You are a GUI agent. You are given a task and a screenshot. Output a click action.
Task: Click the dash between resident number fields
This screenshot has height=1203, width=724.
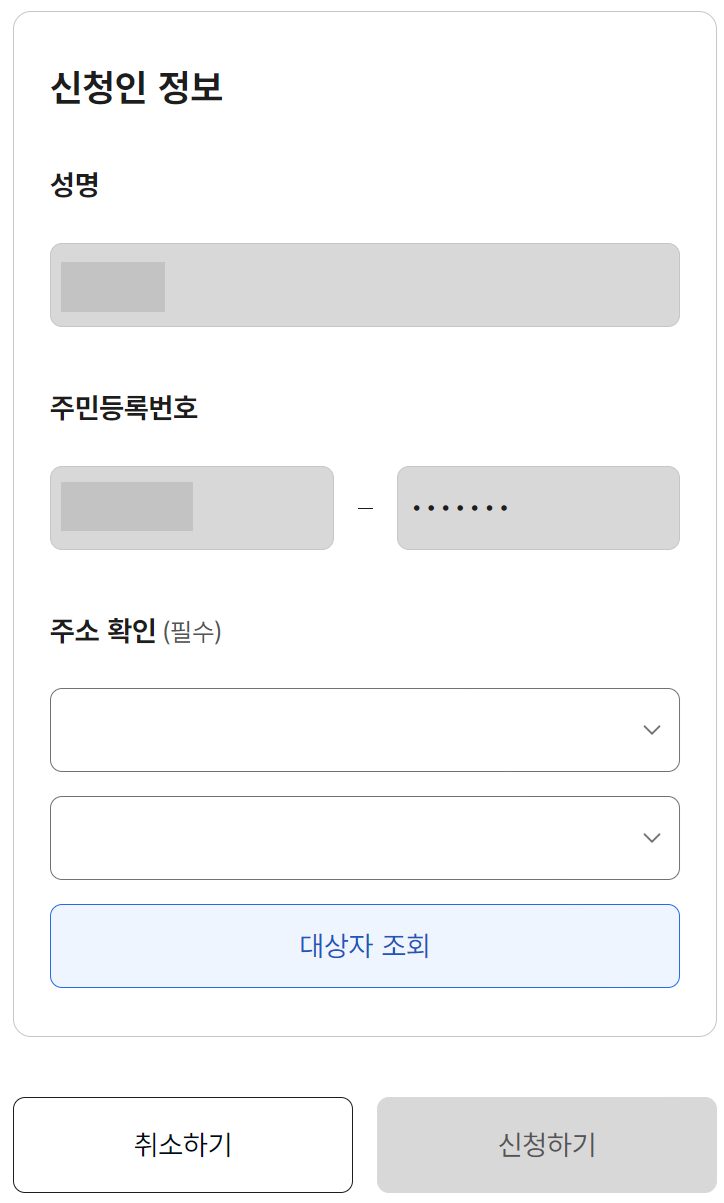[x=366, y=508]
